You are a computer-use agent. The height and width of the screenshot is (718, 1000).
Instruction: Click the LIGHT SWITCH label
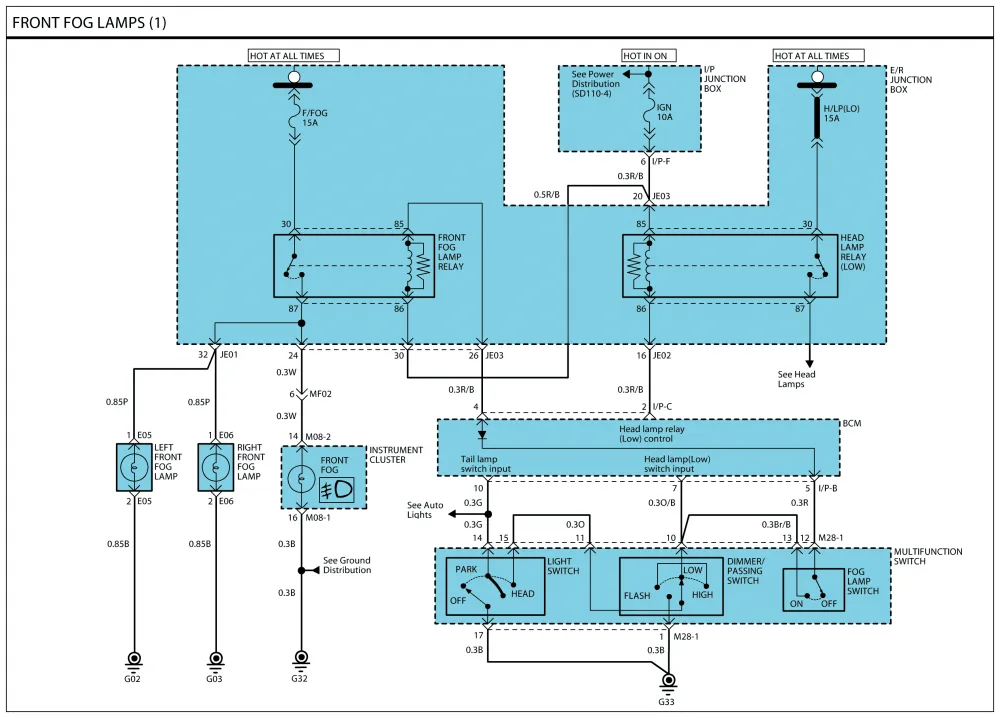[563, 566]
